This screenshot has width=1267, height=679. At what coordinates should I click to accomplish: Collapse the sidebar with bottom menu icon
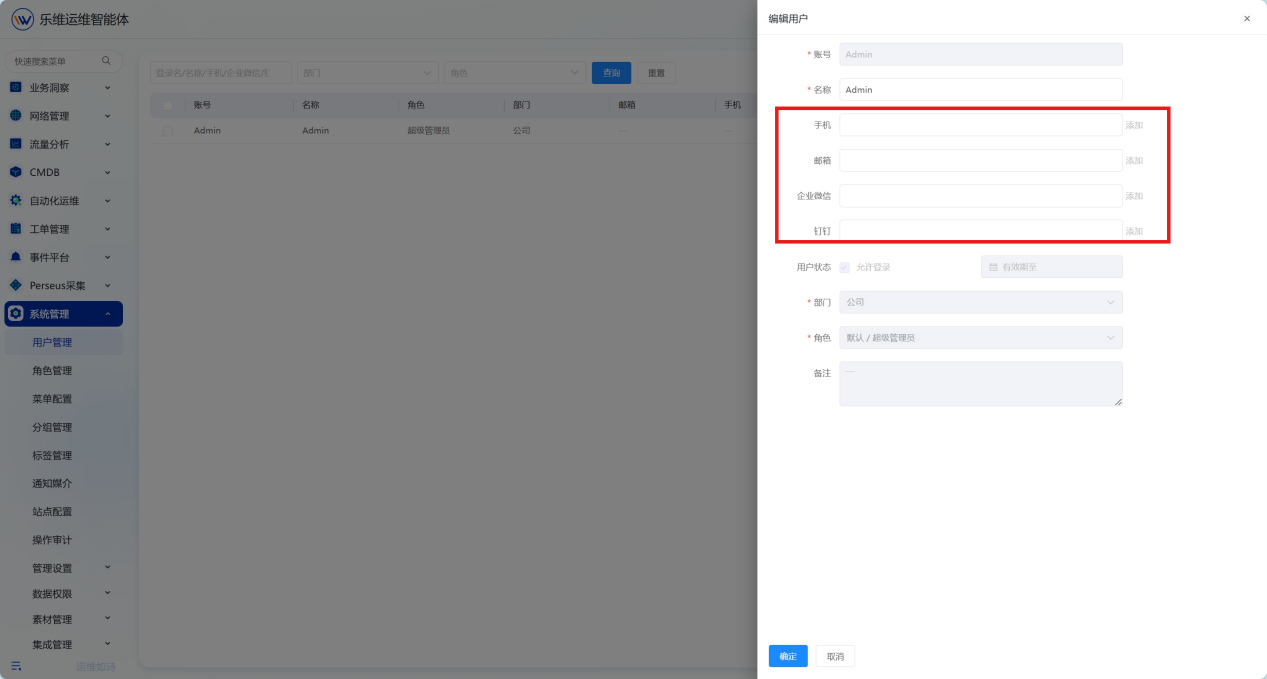coord(16,666)
